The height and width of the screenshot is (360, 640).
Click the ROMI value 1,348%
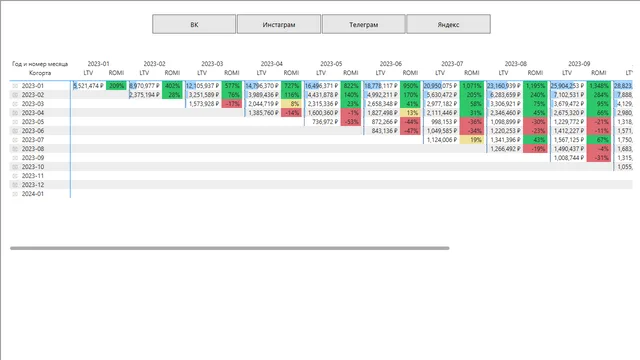[599, 86]
